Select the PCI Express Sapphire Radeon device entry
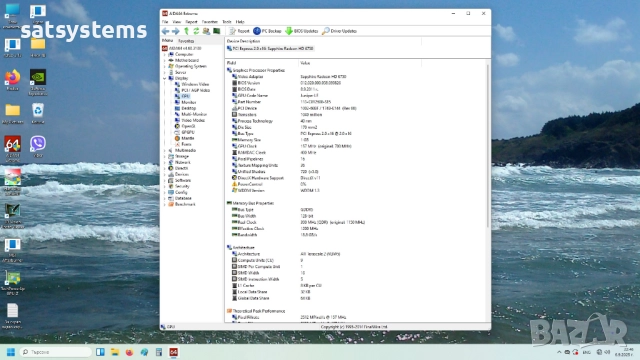Viewport: 640px width, 360px height. [x=270, y=49]
